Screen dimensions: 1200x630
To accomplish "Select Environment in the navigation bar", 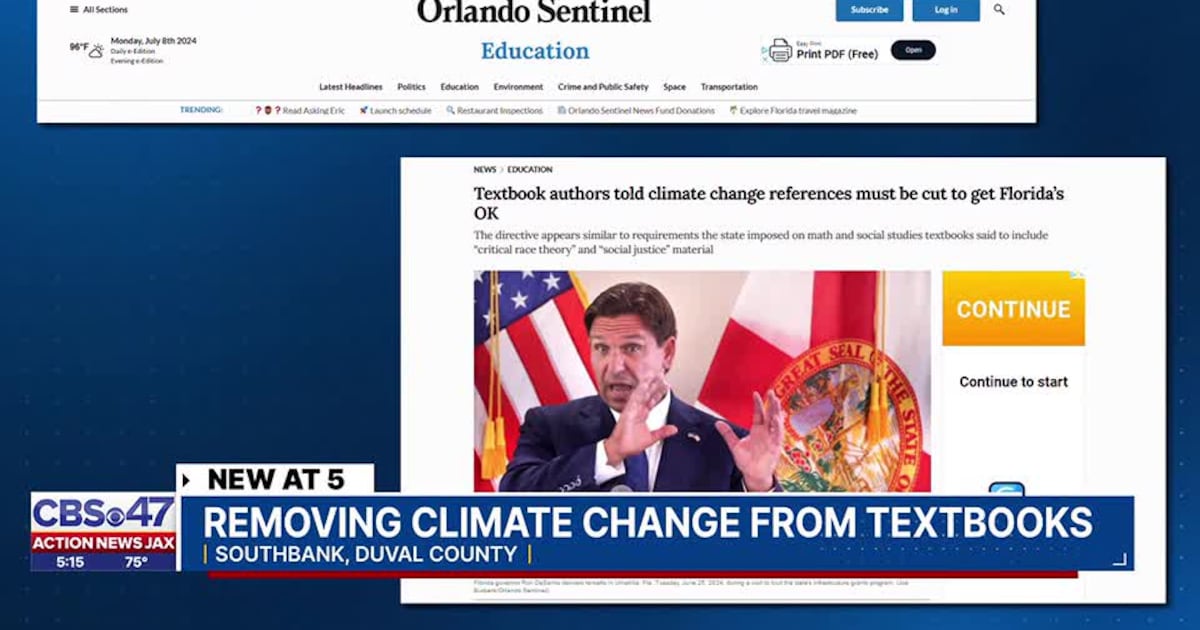I will [x=518, y=86].
